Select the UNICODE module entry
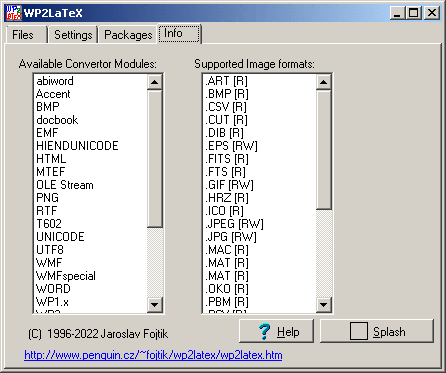The width and height of the screenshot is (446, 373). coord(91,237)
